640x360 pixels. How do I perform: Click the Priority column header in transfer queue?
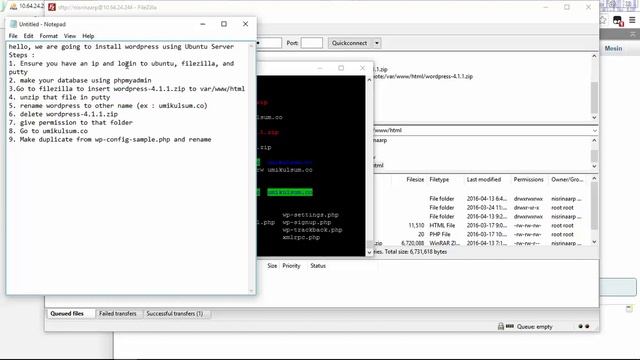[291, 266]
